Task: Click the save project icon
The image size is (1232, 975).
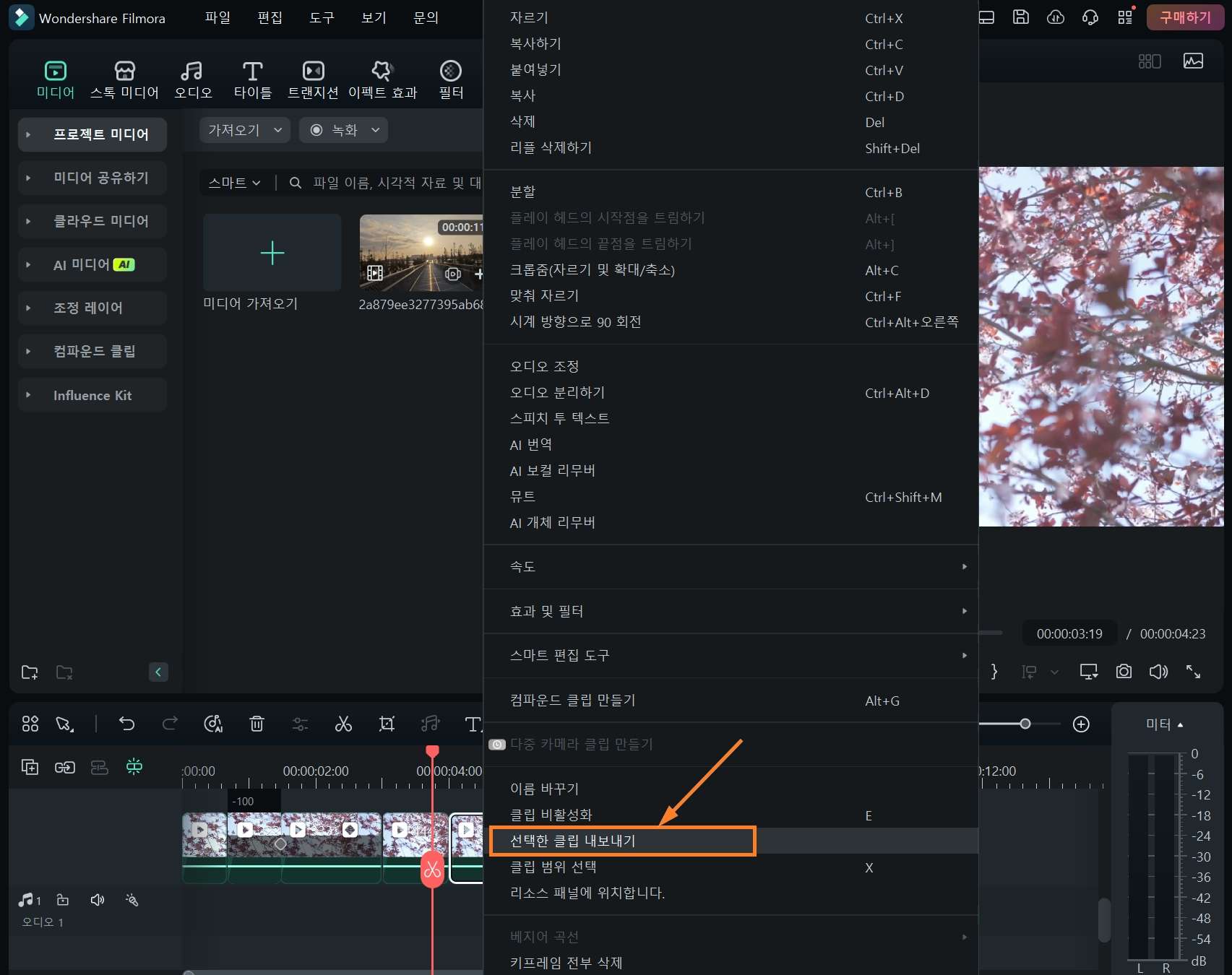Action: click(x=1020, y=17)
